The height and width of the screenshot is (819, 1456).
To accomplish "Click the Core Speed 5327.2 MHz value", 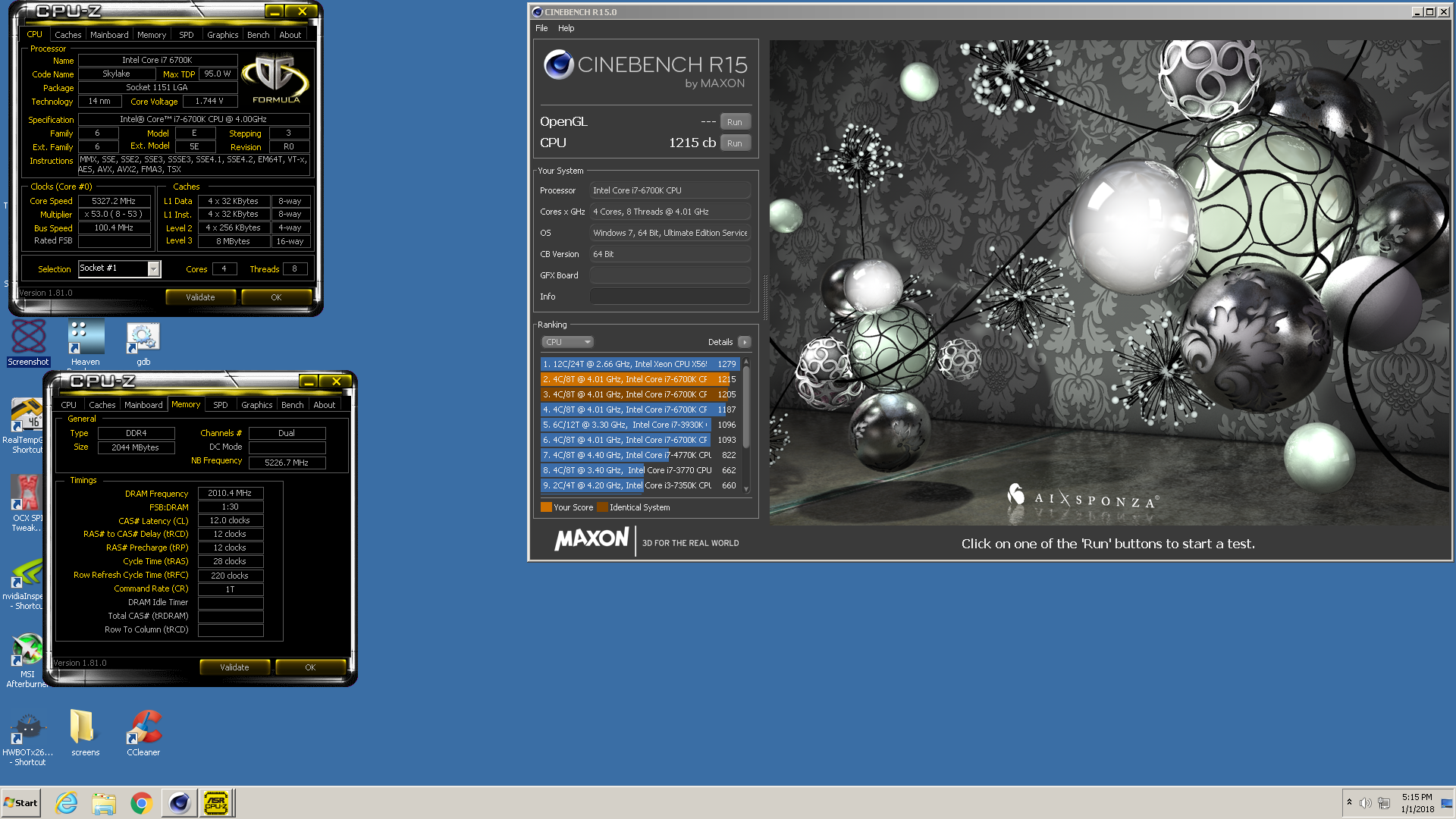I will tap(115, 201).
